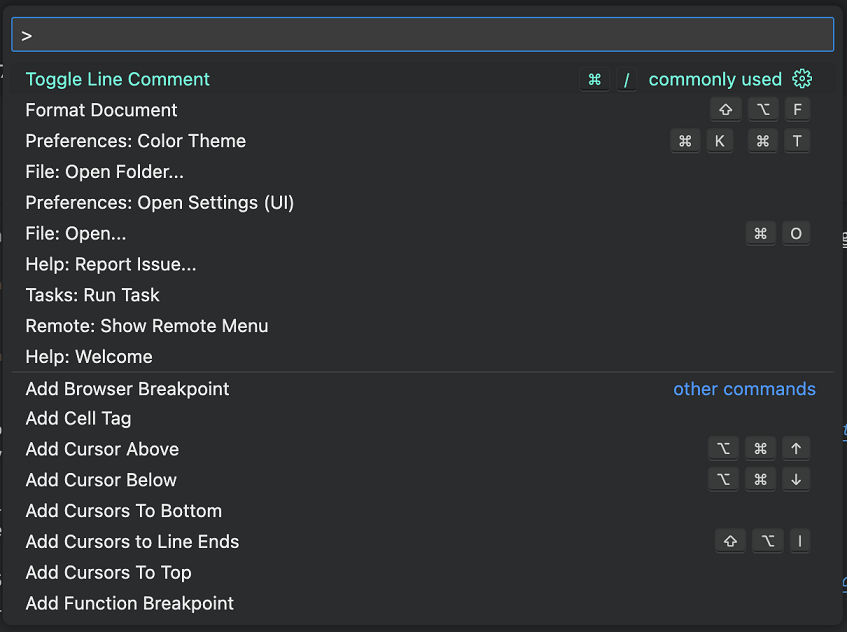Select the Toggle Line Comment command

tap(117, 78)
